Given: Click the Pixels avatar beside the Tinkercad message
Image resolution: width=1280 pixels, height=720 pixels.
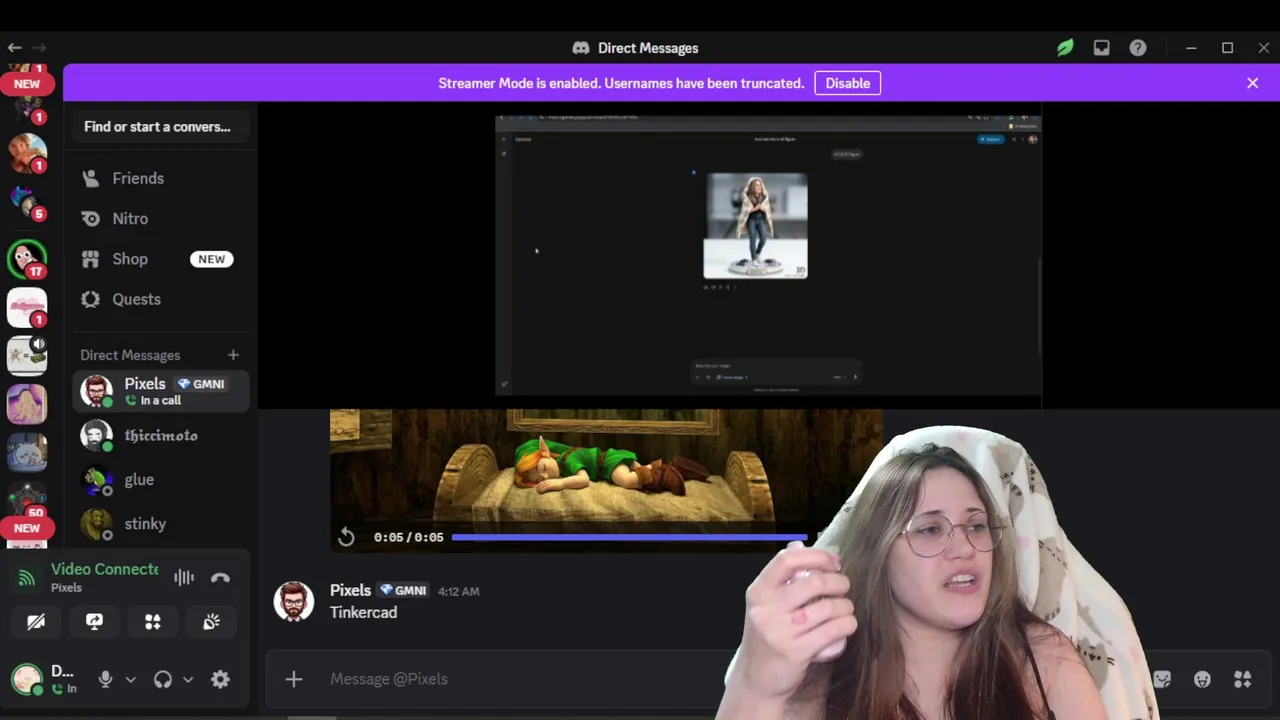Looking at the screenshot, I should coord(294,601).
